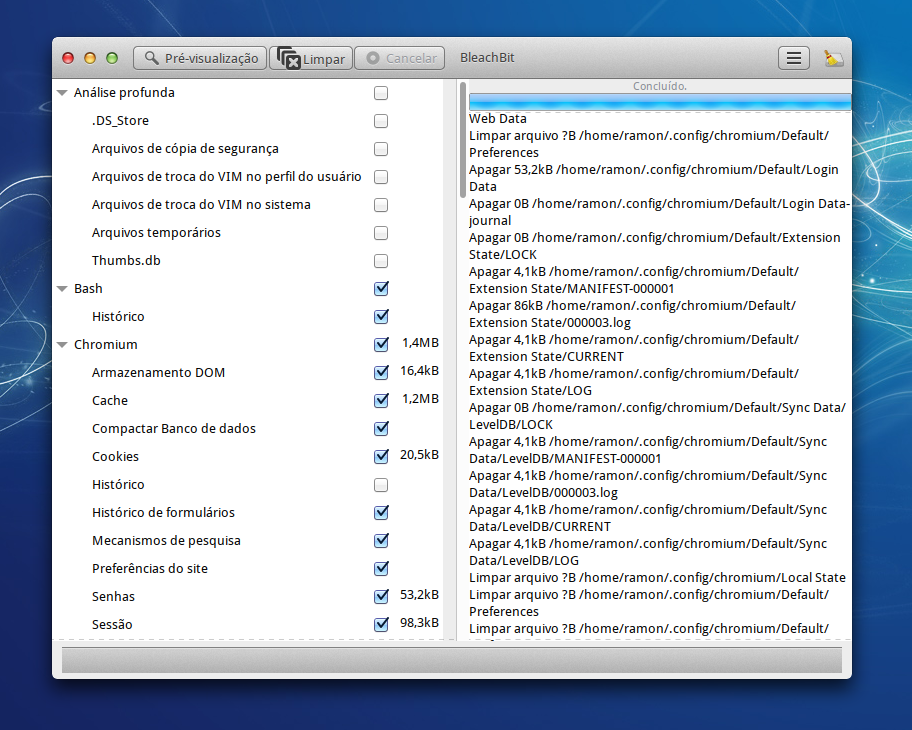The height and width of the screenshot is (730, 912).
Task: Check Arquivos de troca do VIM no perfil do usuário
Action: pos(381,177)
